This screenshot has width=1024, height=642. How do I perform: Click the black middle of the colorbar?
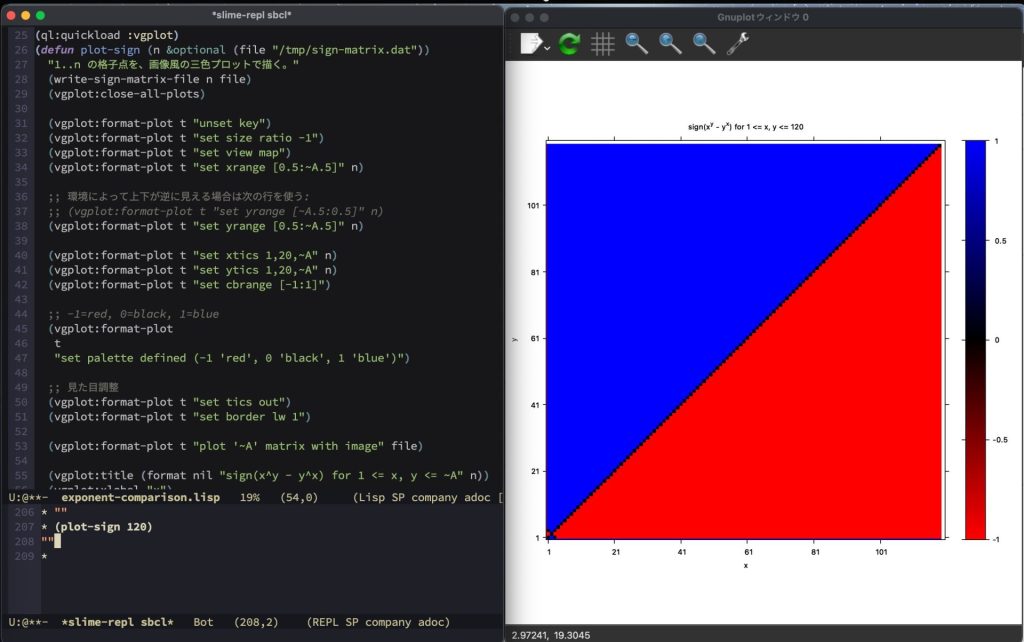pyautogui.click(x=975, y=340)
